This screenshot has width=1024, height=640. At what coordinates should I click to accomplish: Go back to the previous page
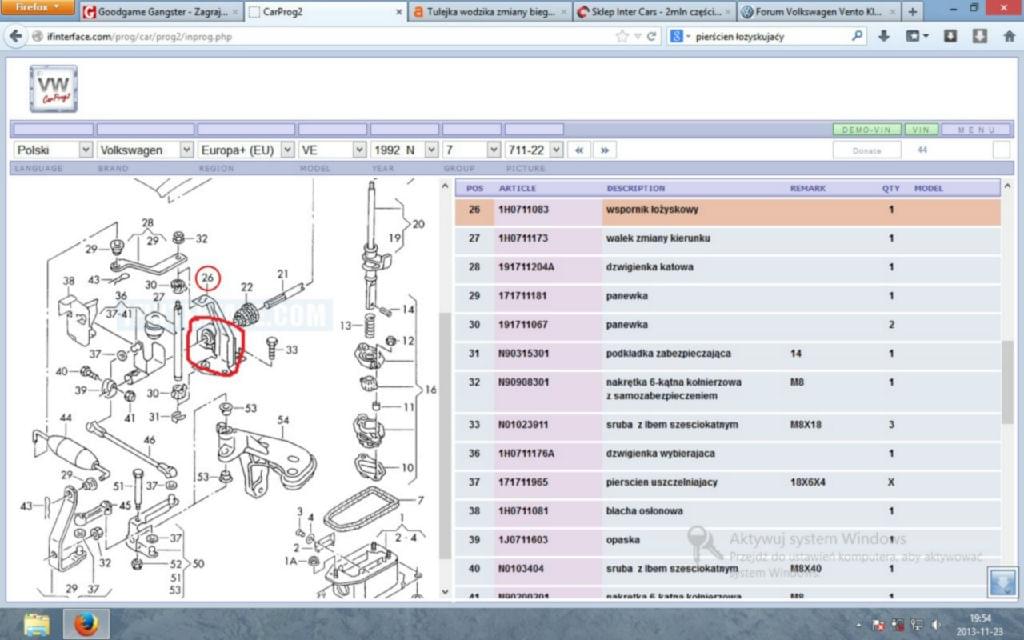tap(16, 37)
